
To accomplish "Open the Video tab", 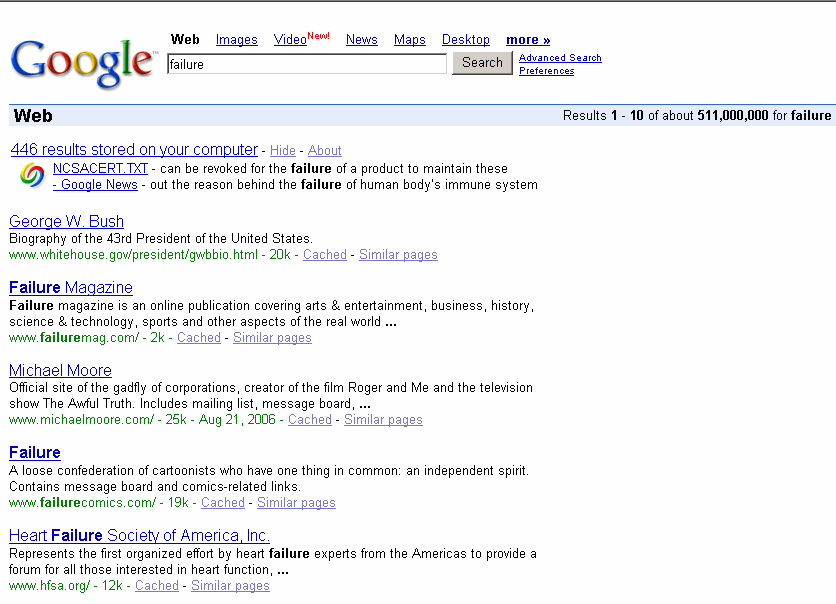I will pyautogui.click(x=290, y=39).
